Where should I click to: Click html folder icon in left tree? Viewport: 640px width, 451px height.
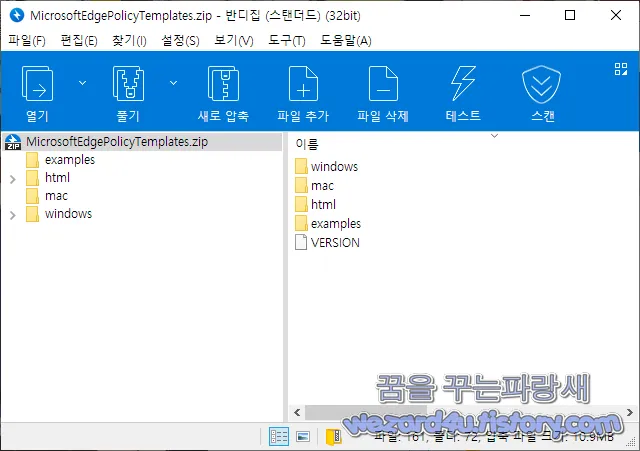coord(32,178)
